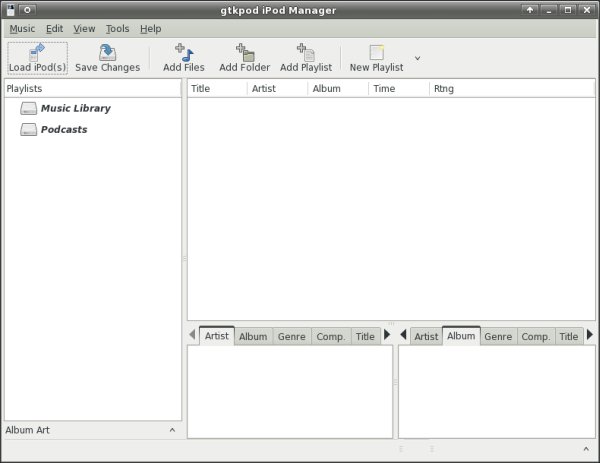Open the Help menu

point(150,29)
